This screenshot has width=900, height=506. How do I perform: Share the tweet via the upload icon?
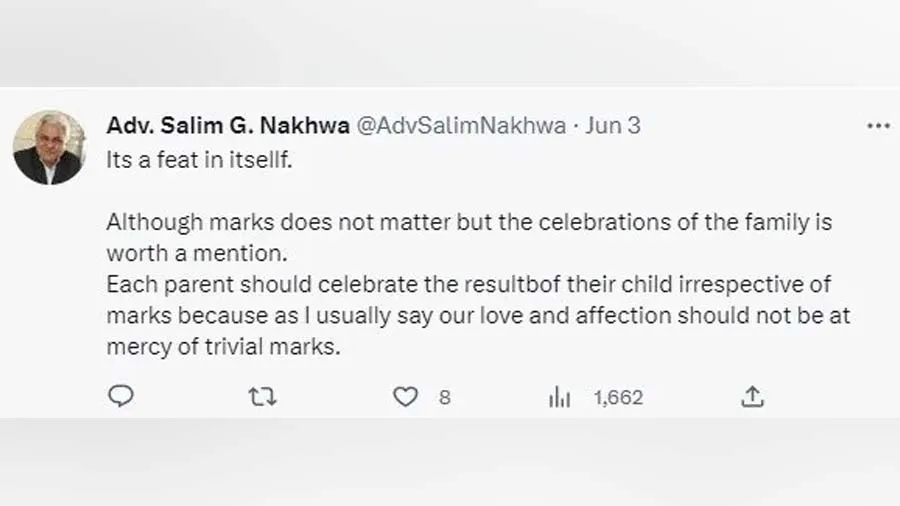[752, 397]
